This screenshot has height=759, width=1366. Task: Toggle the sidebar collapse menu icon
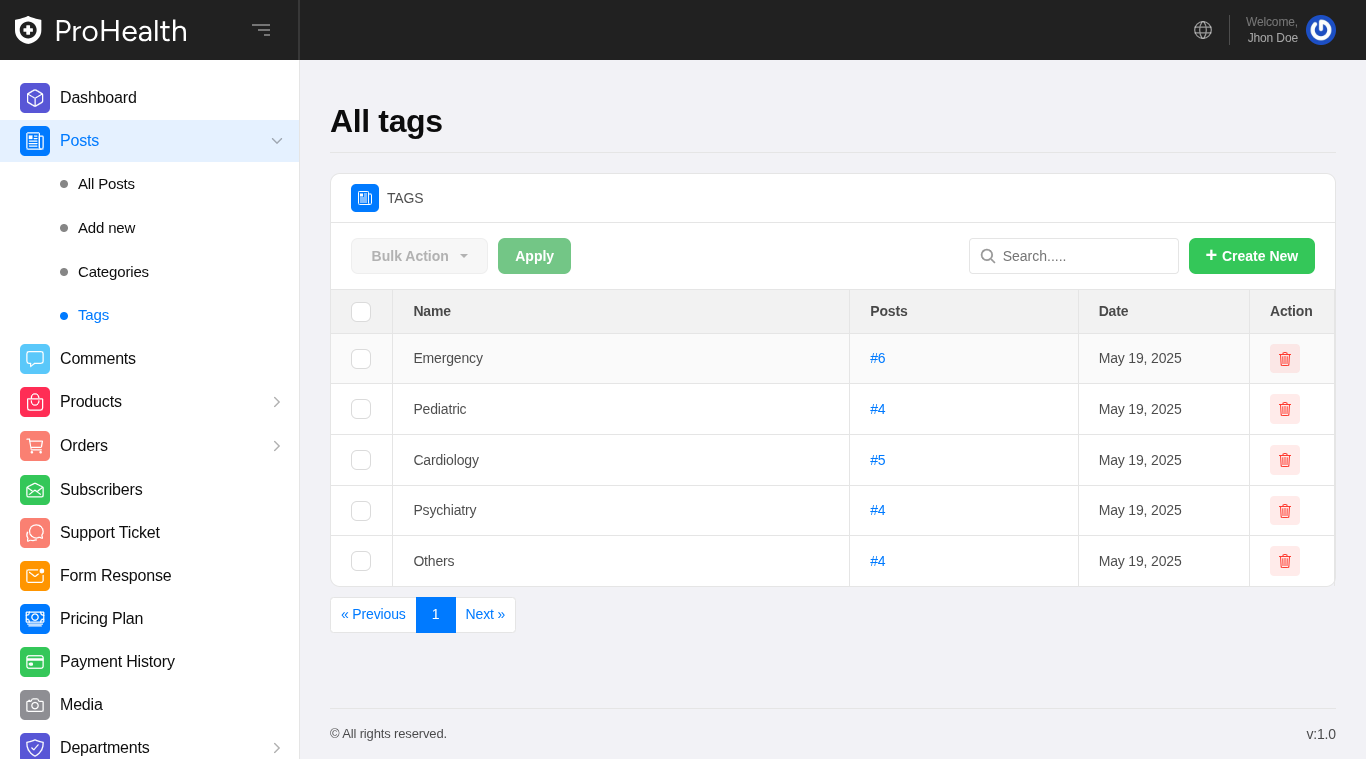coord(261,30)
